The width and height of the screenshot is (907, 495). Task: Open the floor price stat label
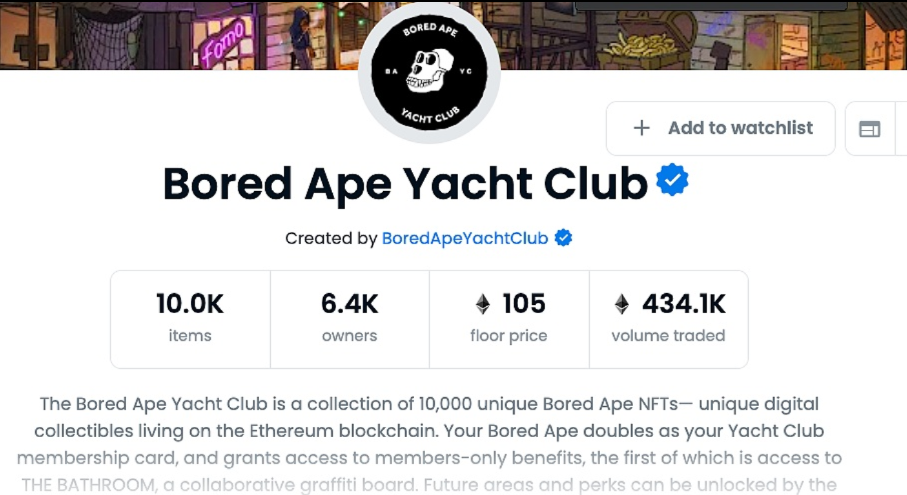point(508,336)
